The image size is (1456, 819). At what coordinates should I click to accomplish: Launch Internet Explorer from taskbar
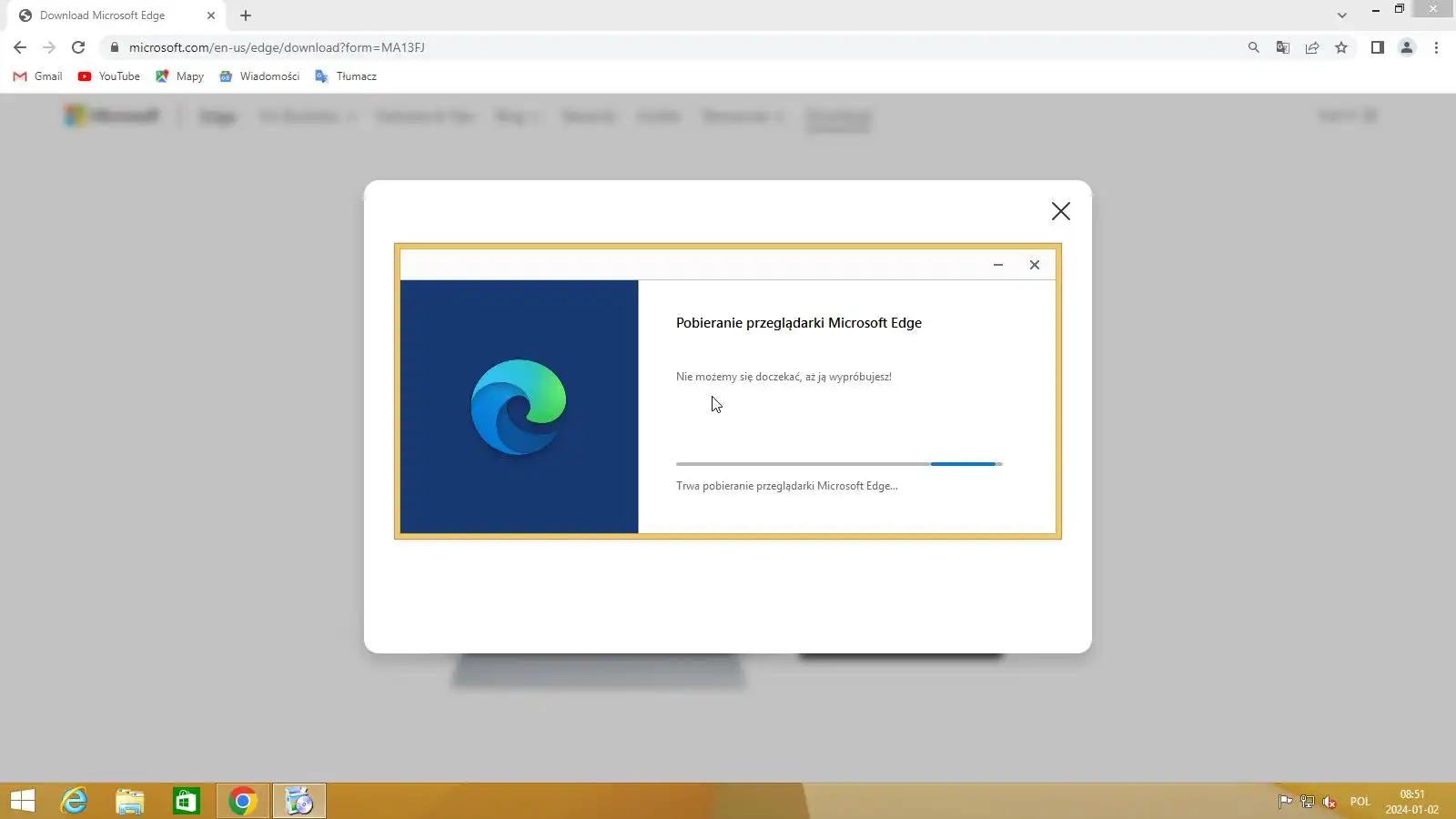(74, 802)
